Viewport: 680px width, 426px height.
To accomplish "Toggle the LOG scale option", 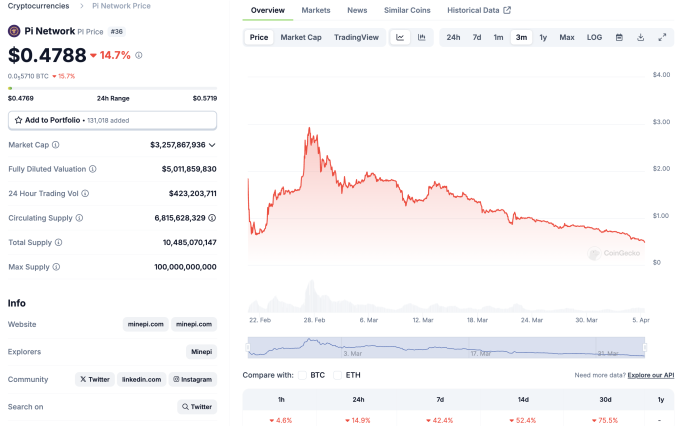I will point(595,37).
